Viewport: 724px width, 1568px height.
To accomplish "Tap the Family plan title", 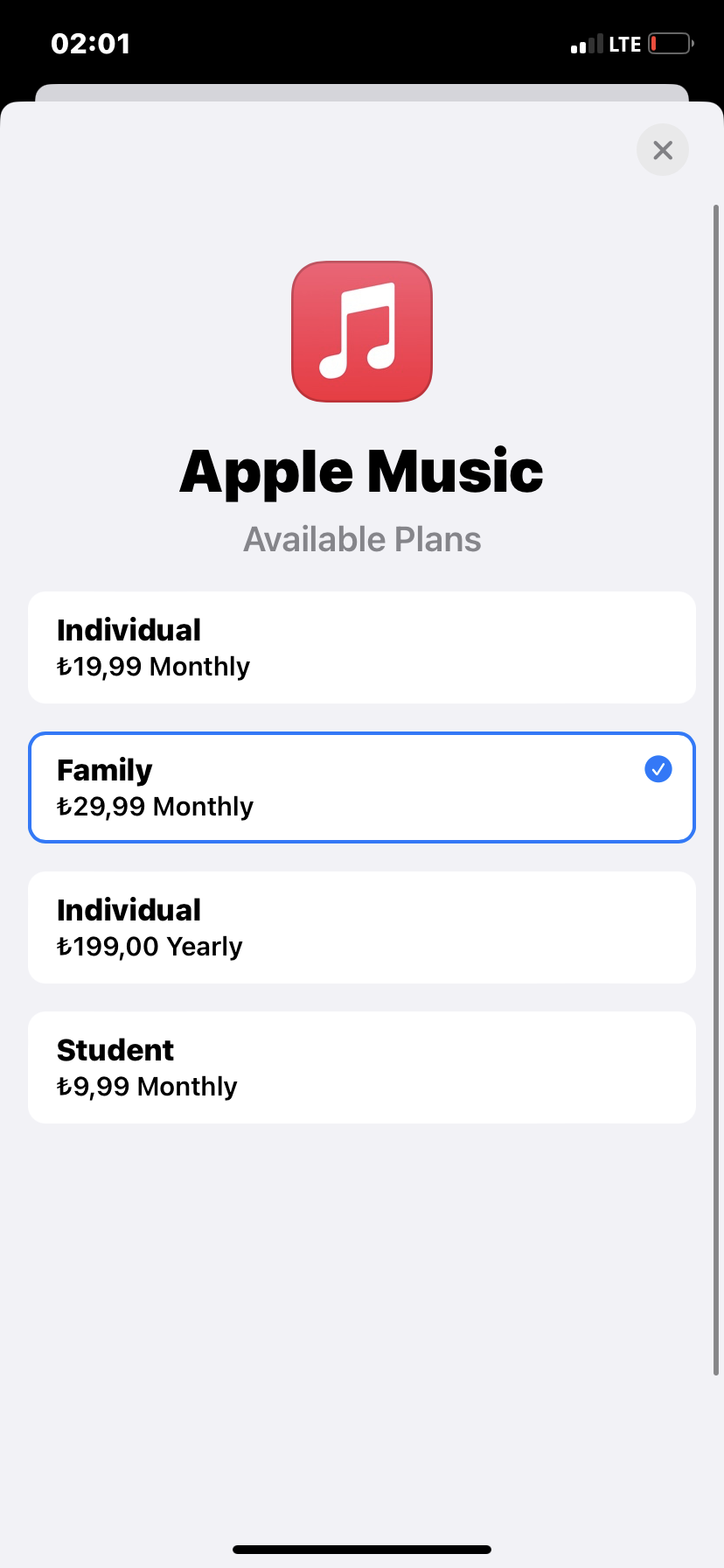I will [105, 770].
